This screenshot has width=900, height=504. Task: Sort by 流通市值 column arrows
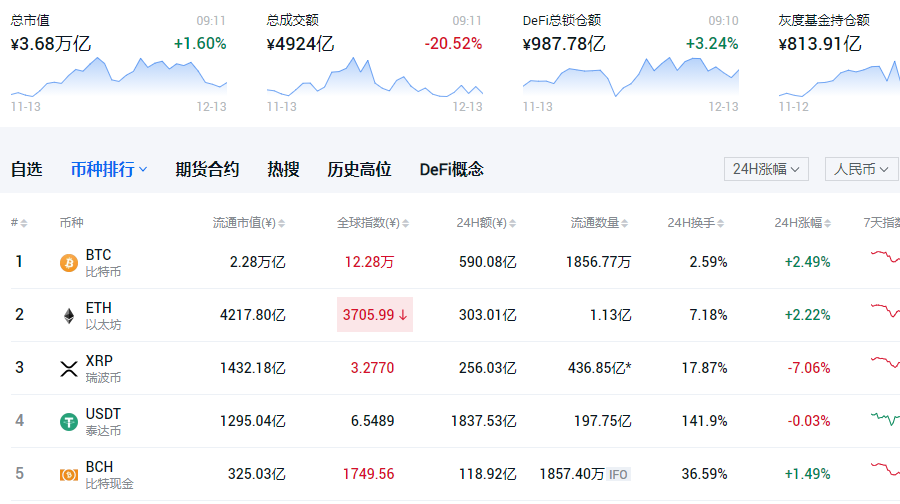point(282,222)
